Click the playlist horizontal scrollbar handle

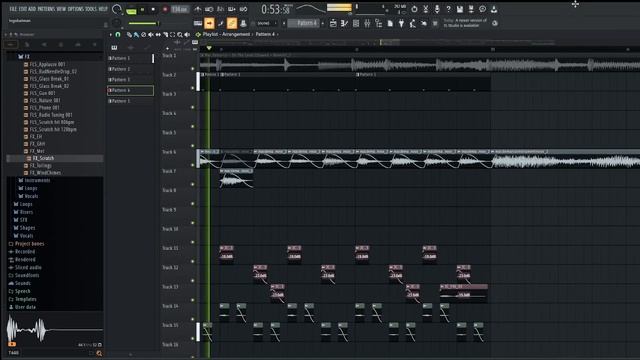point(390,42)
